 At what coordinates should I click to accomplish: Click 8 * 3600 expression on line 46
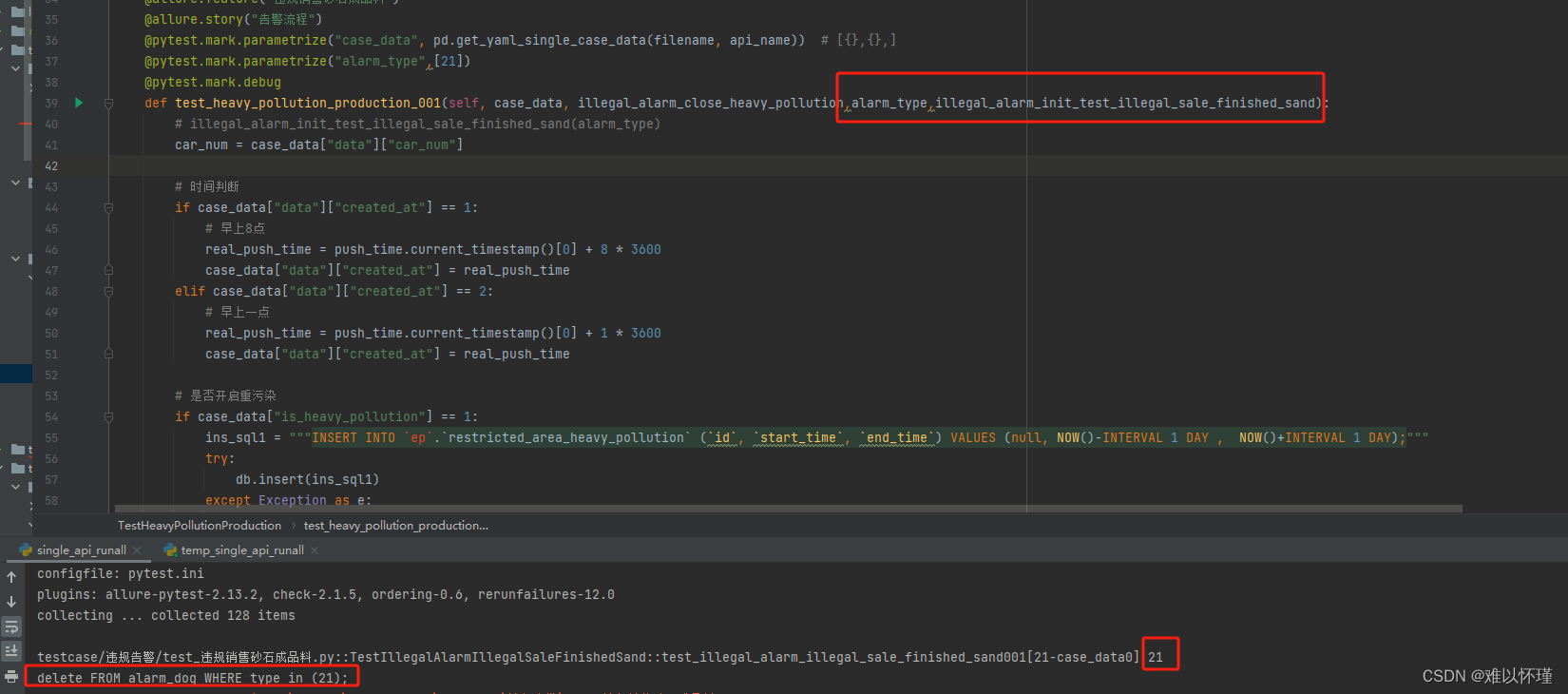631,249
